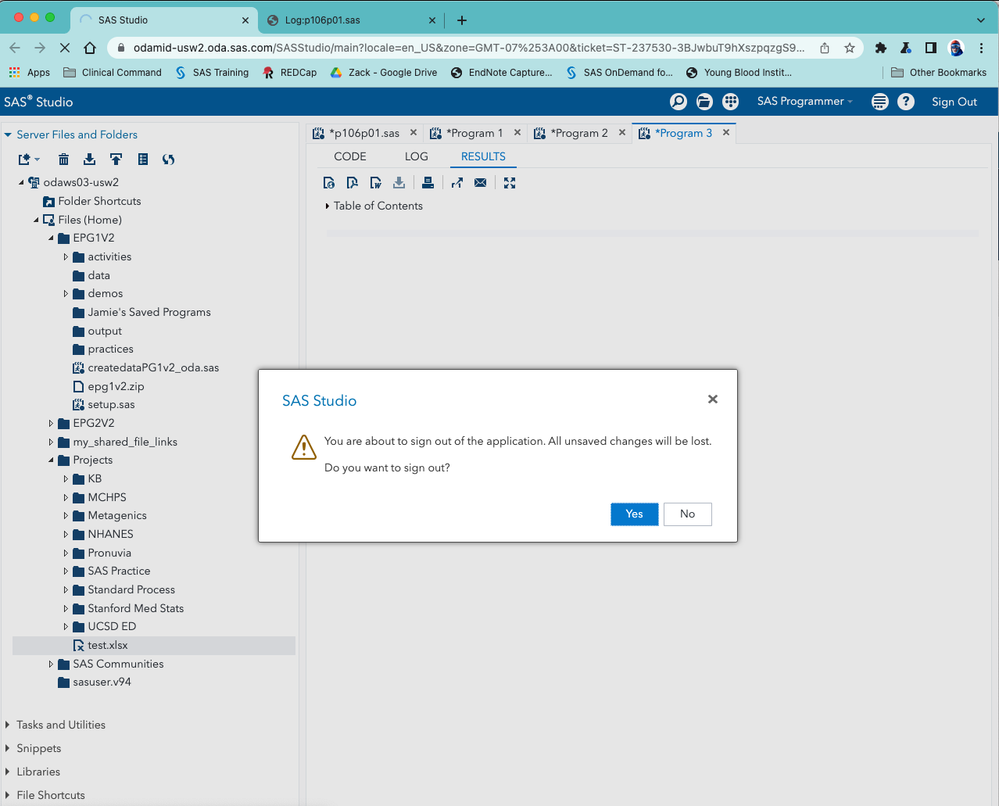Screen dimensions: 999x806
Task: Open the Help question mark icon
Action: point(905,101)
